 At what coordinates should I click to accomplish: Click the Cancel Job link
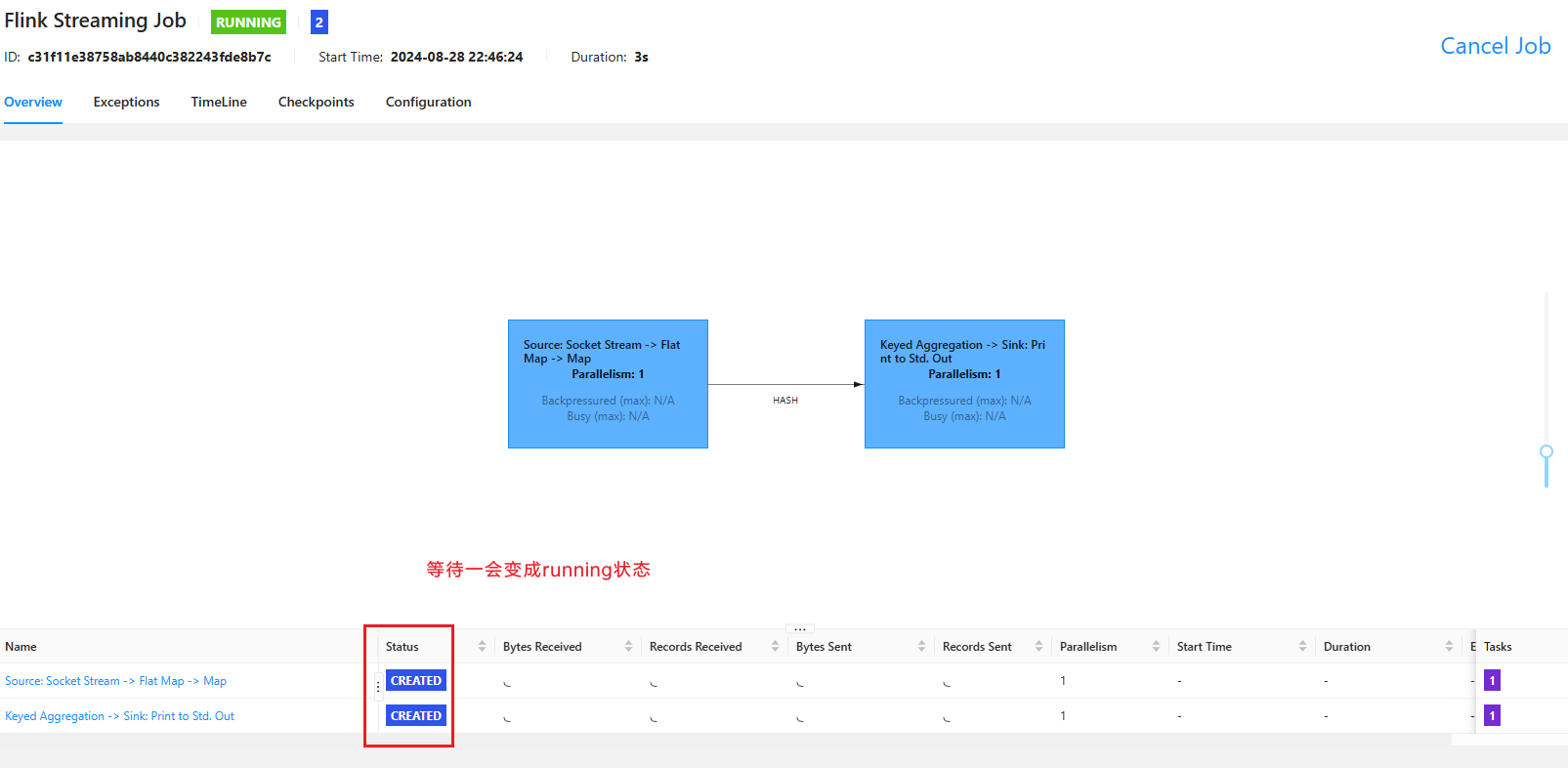(1496, 46)
